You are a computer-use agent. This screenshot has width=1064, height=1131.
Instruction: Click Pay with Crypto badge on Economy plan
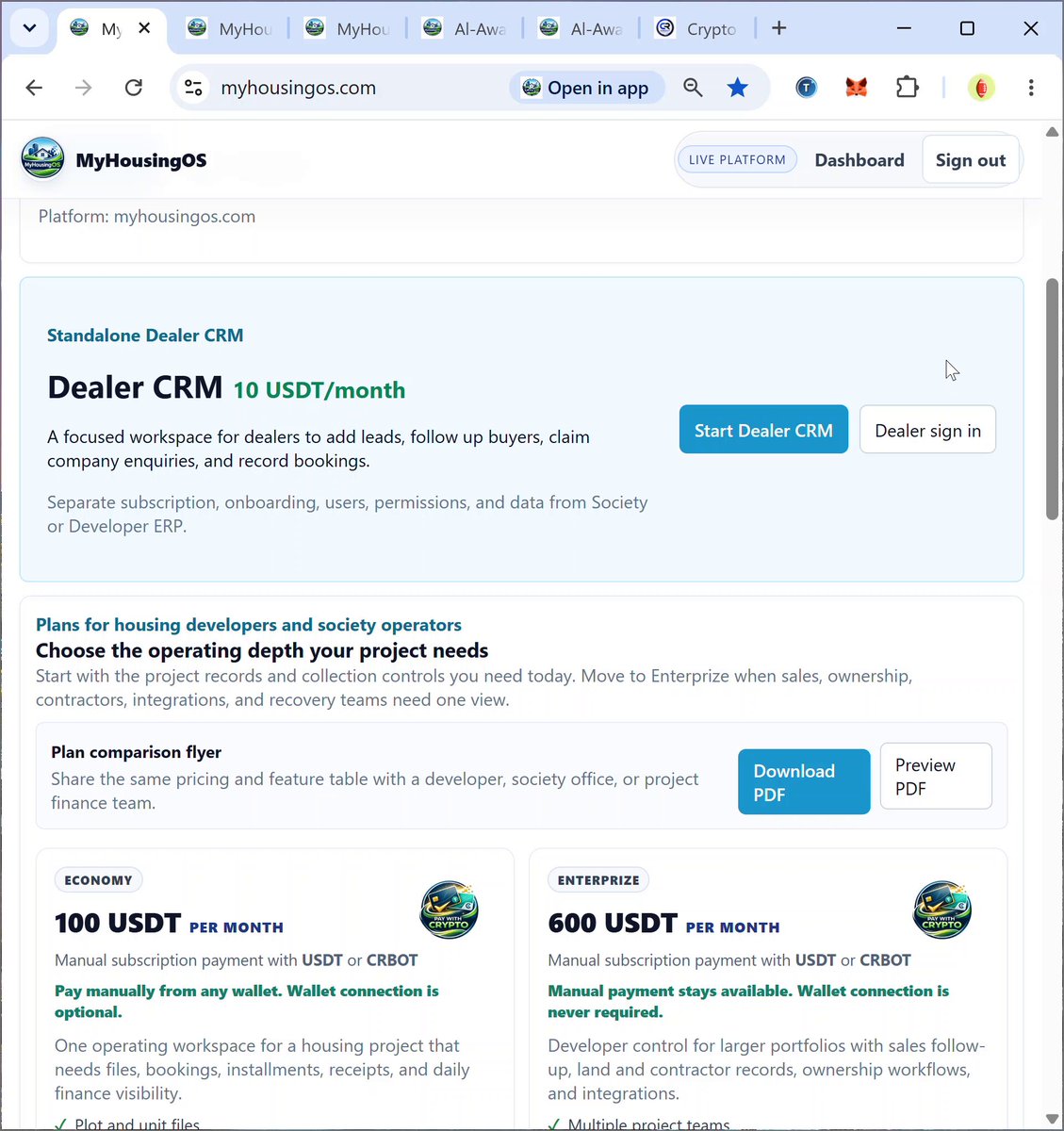coord(449,910)
